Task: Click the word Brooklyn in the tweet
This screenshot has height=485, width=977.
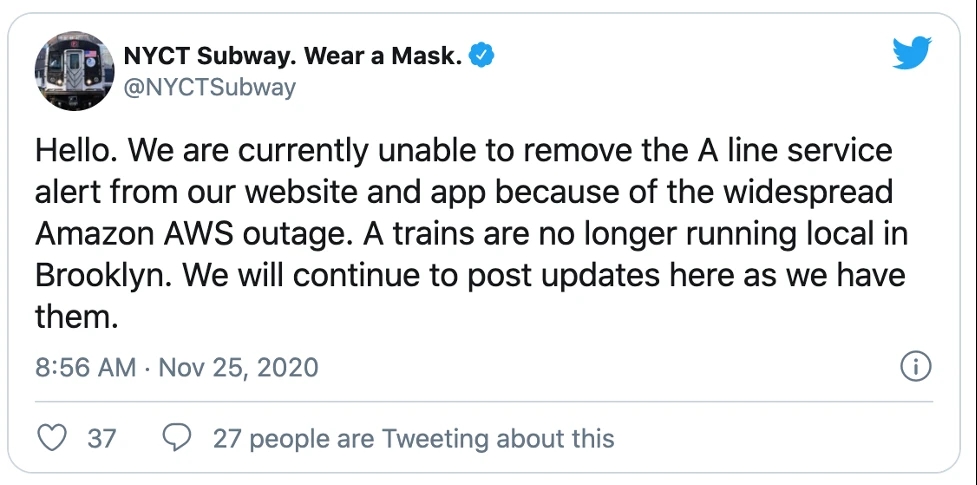Action: coord(100,277)
